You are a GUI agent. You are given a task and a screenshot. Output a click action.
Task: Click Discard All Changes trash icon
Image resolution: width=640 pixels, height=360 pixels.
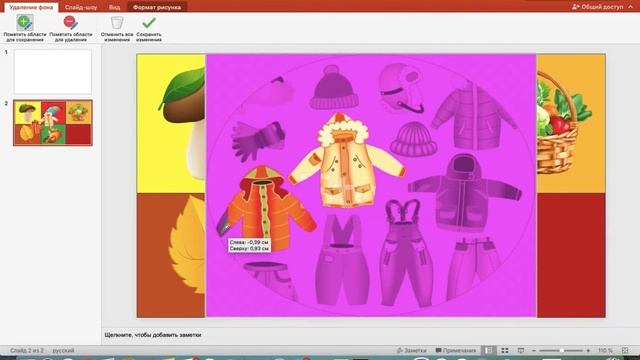[117, 28]
